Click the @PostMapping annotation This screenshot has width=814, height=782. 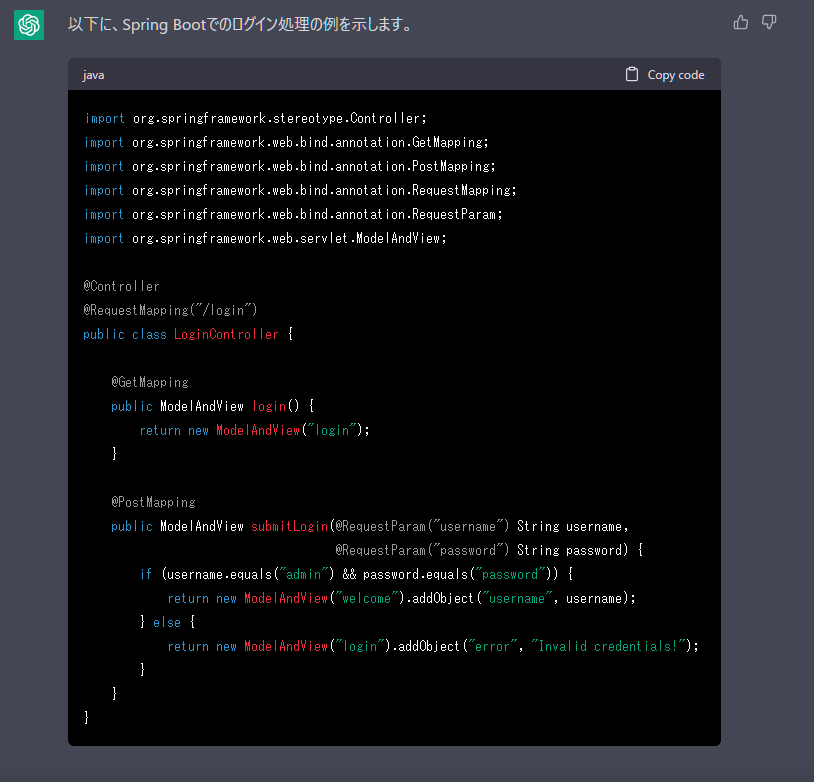(153, 502)
